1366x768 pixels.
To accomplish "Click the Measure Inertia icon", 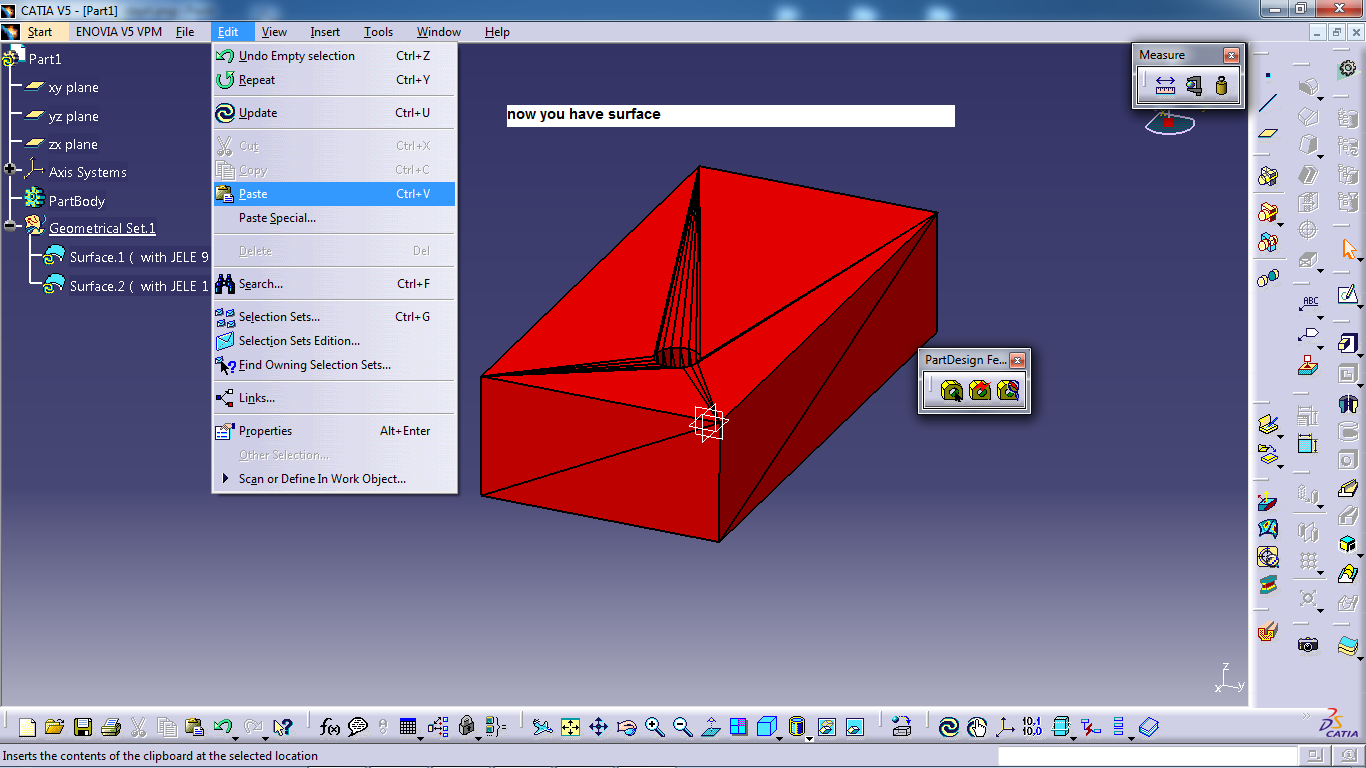I will (x=1221, y=86).
